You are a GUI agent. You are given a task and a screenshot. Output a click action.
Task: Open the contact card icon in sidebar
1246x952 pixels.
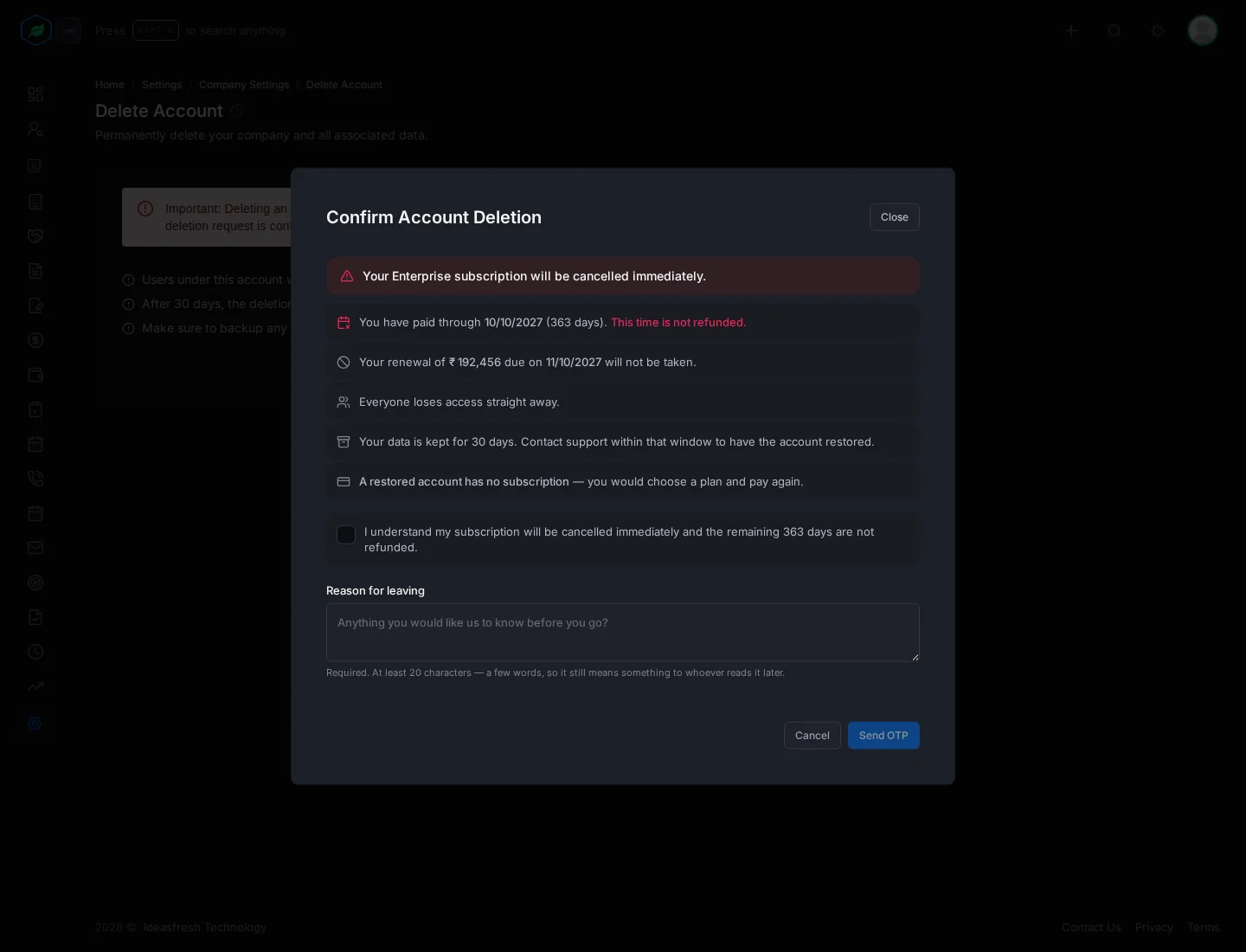coord(35,165)
